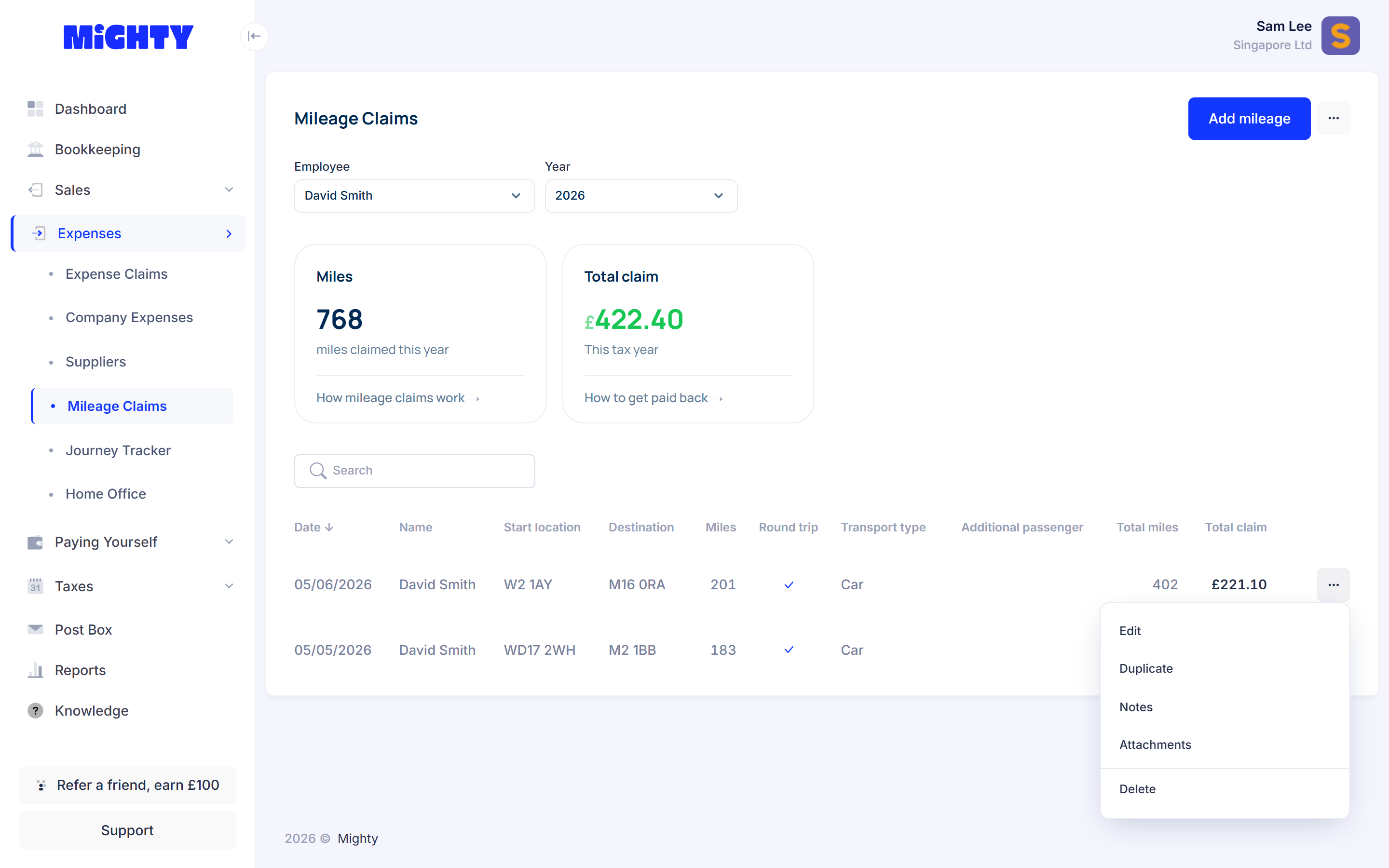
Task: Choose Duplicate from the row menu
Action: coord(1145,668)
